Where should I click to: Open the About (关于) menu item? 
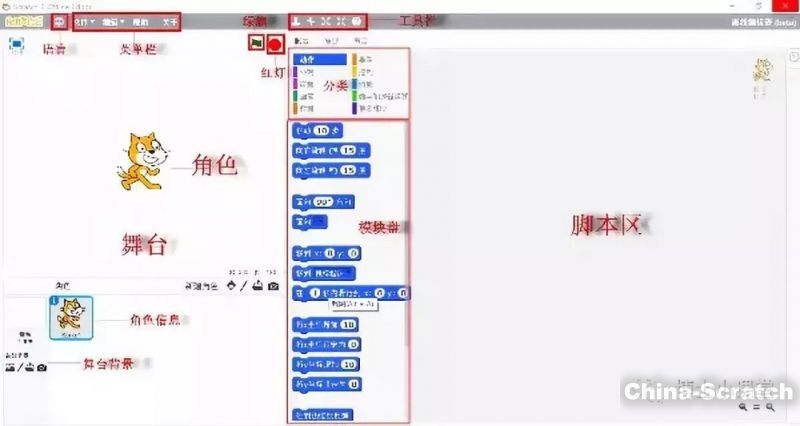[168, 21]
